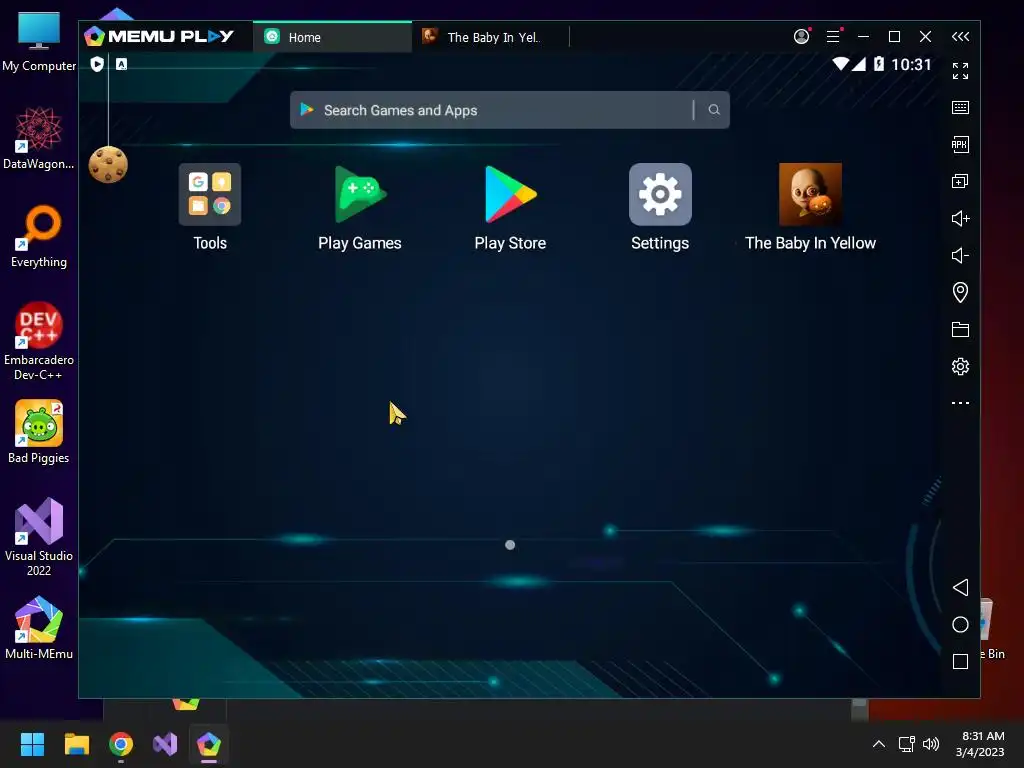Select Multi-MEmu desktop shortcut
The height and width of the screenshot is (768, 1024).
(x=39, y=629)
